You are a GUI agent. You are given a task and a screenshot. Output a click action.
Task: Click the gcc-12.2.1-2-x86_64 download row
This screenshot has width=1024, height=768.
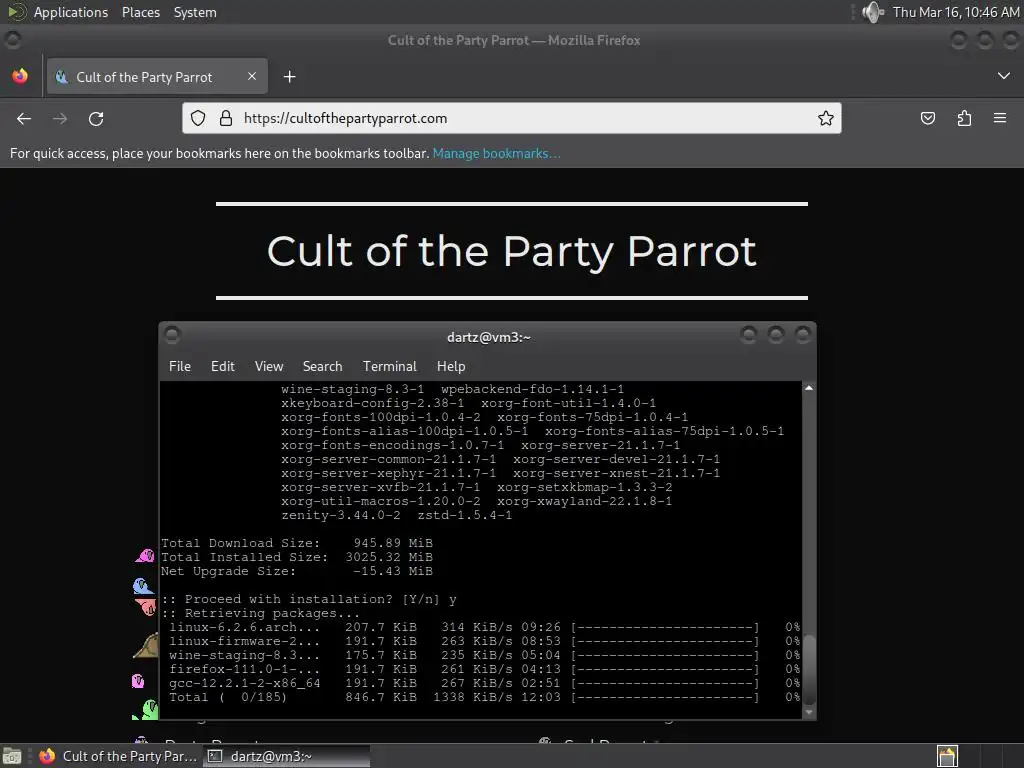click(485, 684)
